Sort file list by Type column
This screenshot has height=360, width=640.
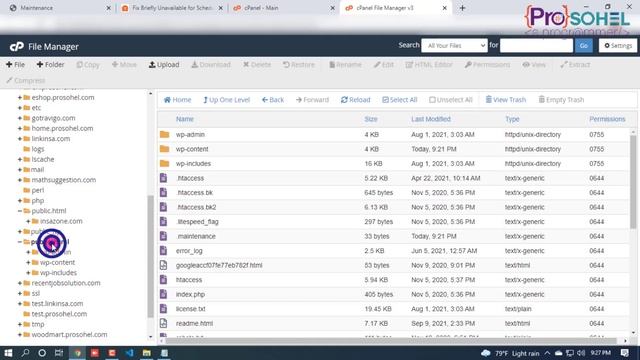[x=512, y=119]
